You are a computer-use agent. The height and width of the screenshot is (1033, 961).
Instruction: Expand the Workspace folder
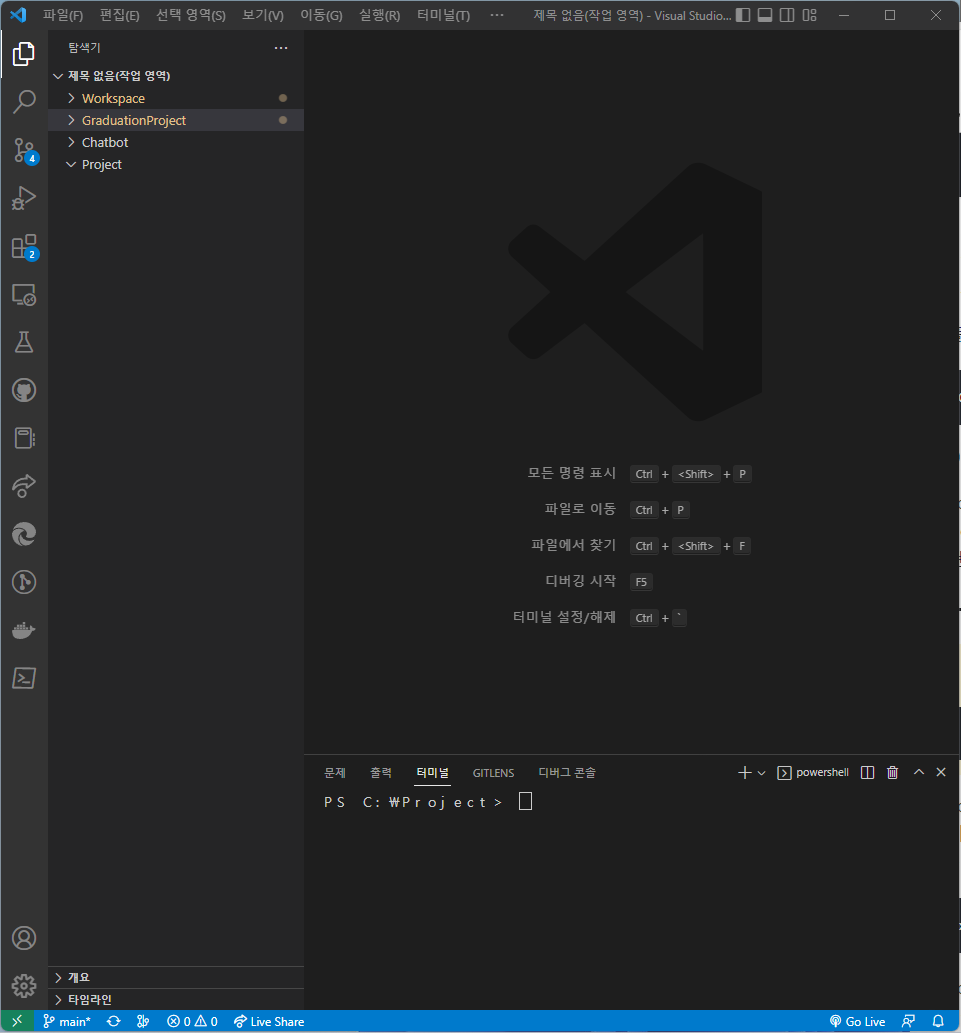click(x=71, y=98)
